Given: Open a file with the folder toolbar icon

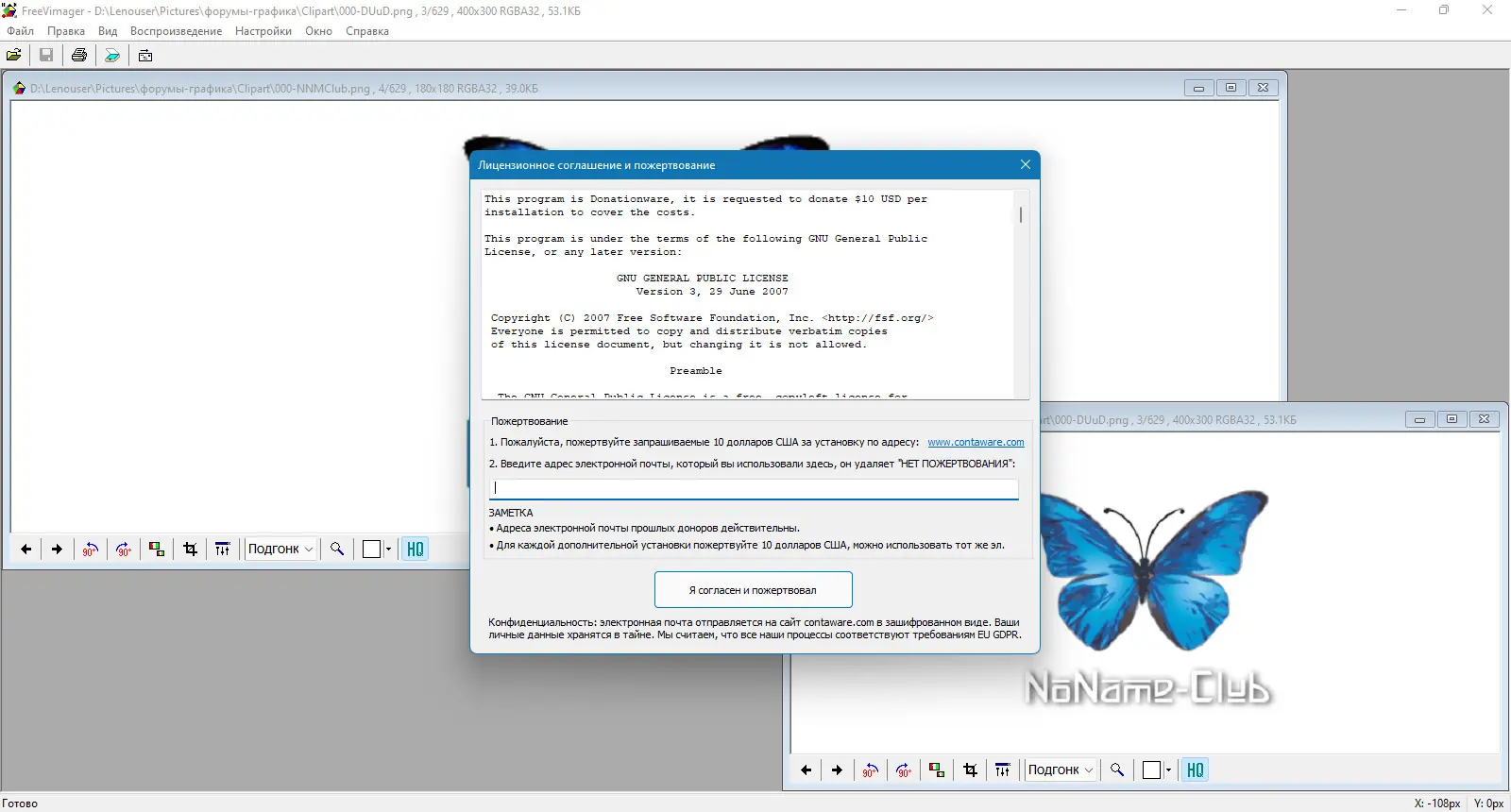Looking at the screenshot, I should (x=14, y=56).
